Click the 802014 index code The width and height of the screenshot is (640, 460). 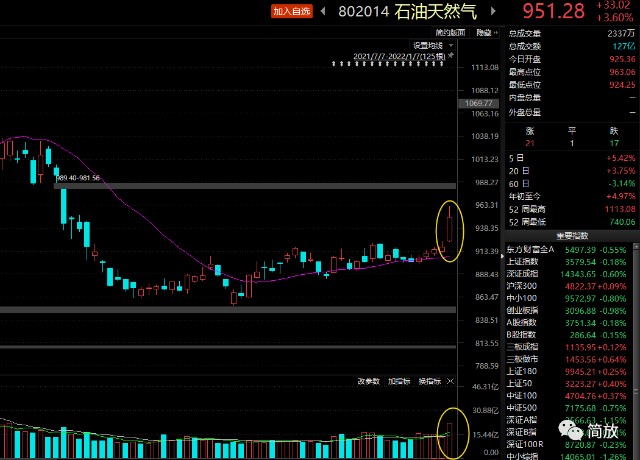coord(363,11)
